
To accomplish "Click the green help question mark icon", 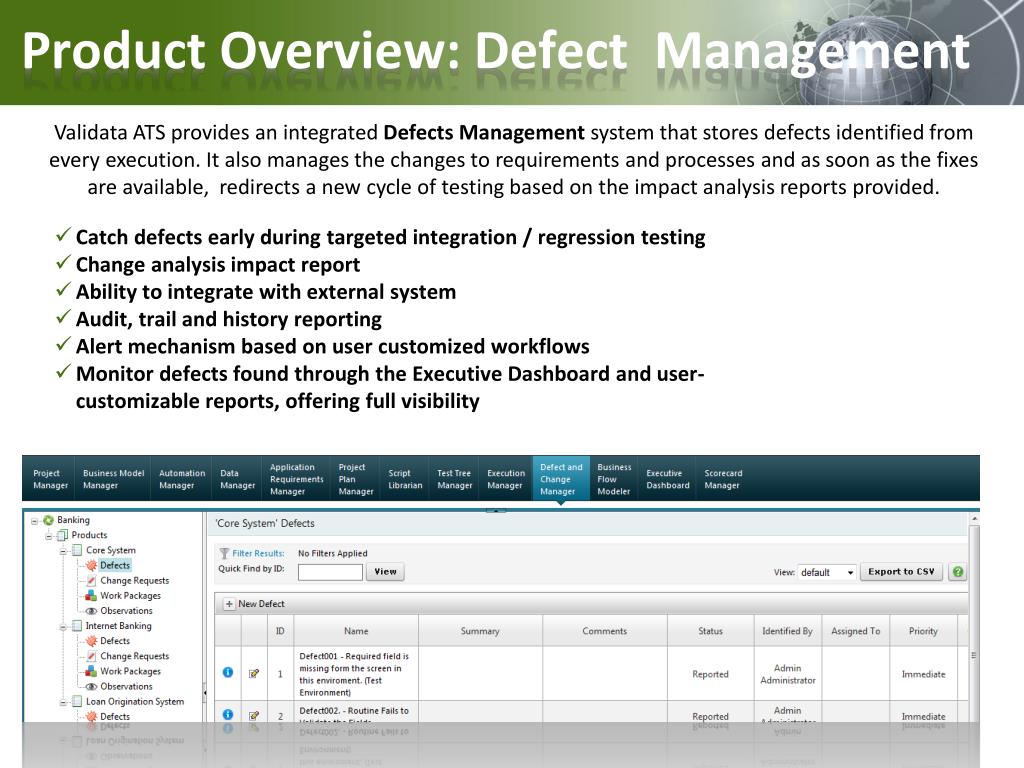I will 958,572.
